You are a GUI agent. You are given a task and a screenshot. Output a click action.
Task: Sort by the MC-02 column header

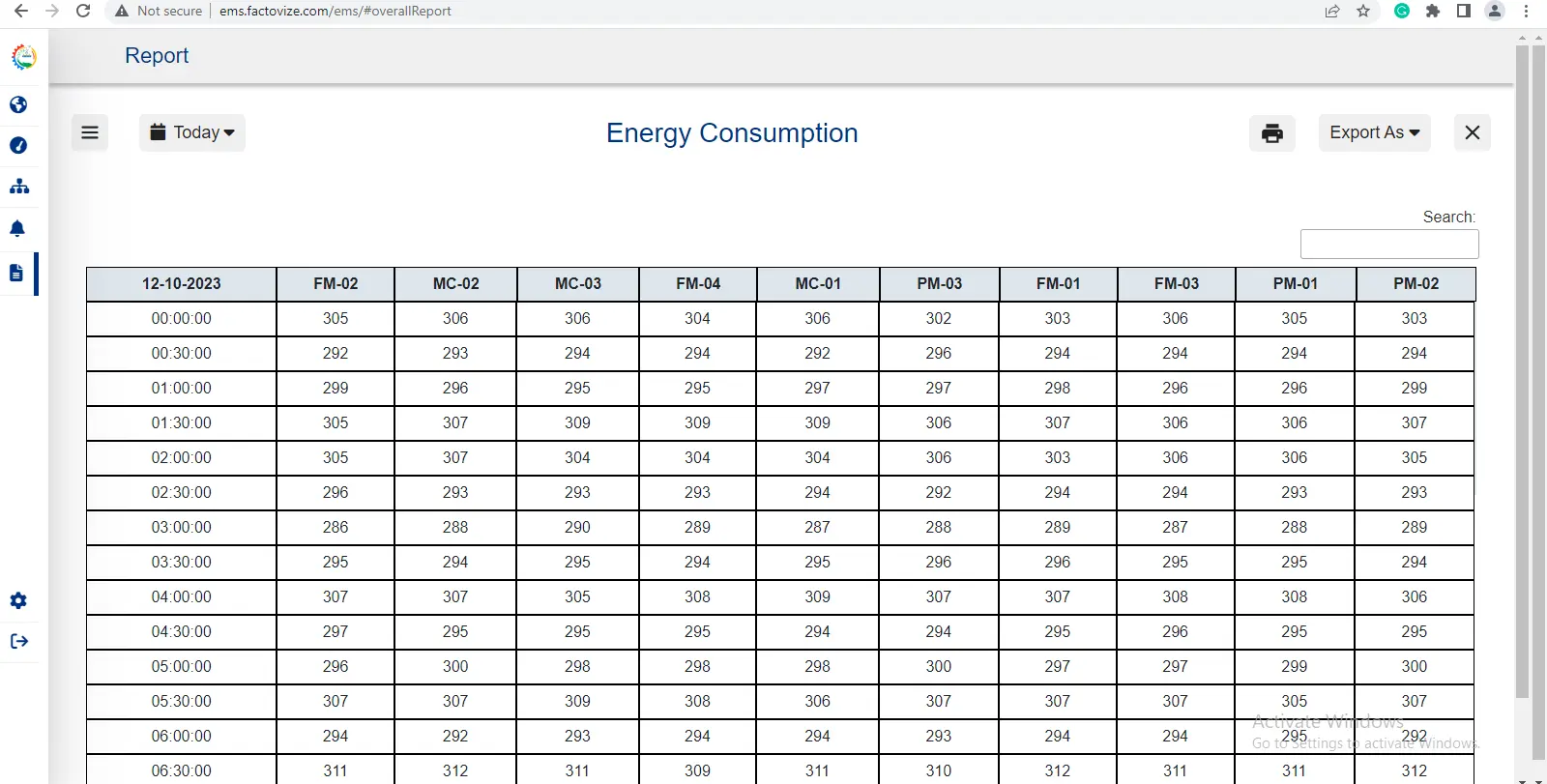tap(456, 284)
